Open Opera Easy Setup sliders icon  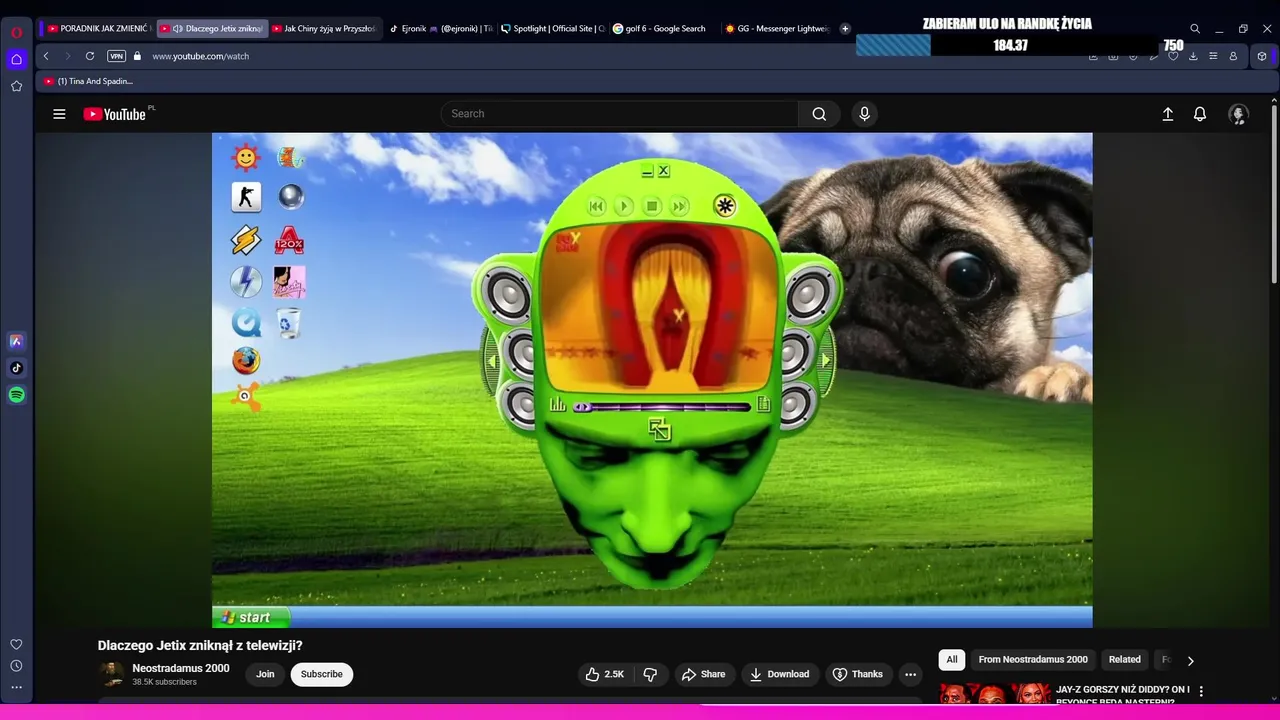[x=1213, y=56]
